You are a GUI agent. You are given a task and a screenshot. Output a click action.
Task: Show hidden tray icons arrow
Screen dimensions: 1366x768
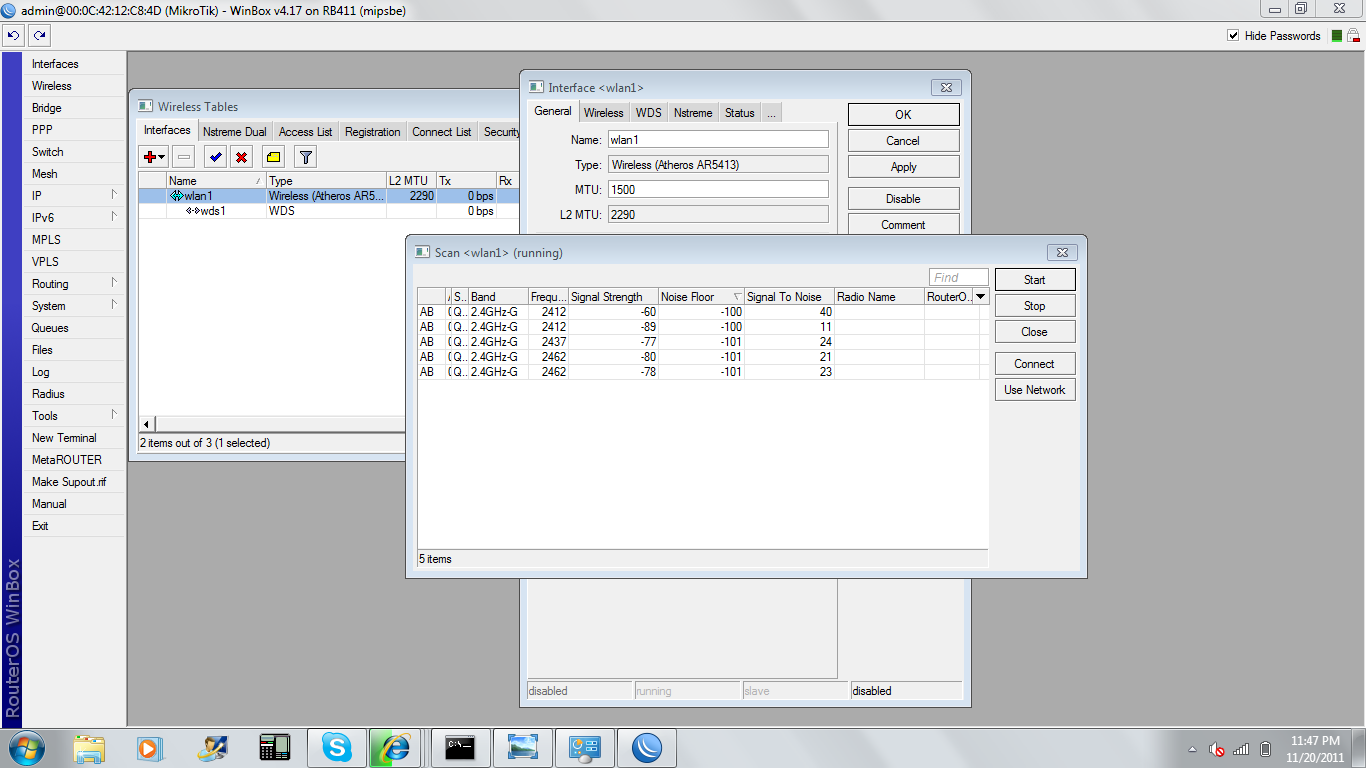(1192, 749)
